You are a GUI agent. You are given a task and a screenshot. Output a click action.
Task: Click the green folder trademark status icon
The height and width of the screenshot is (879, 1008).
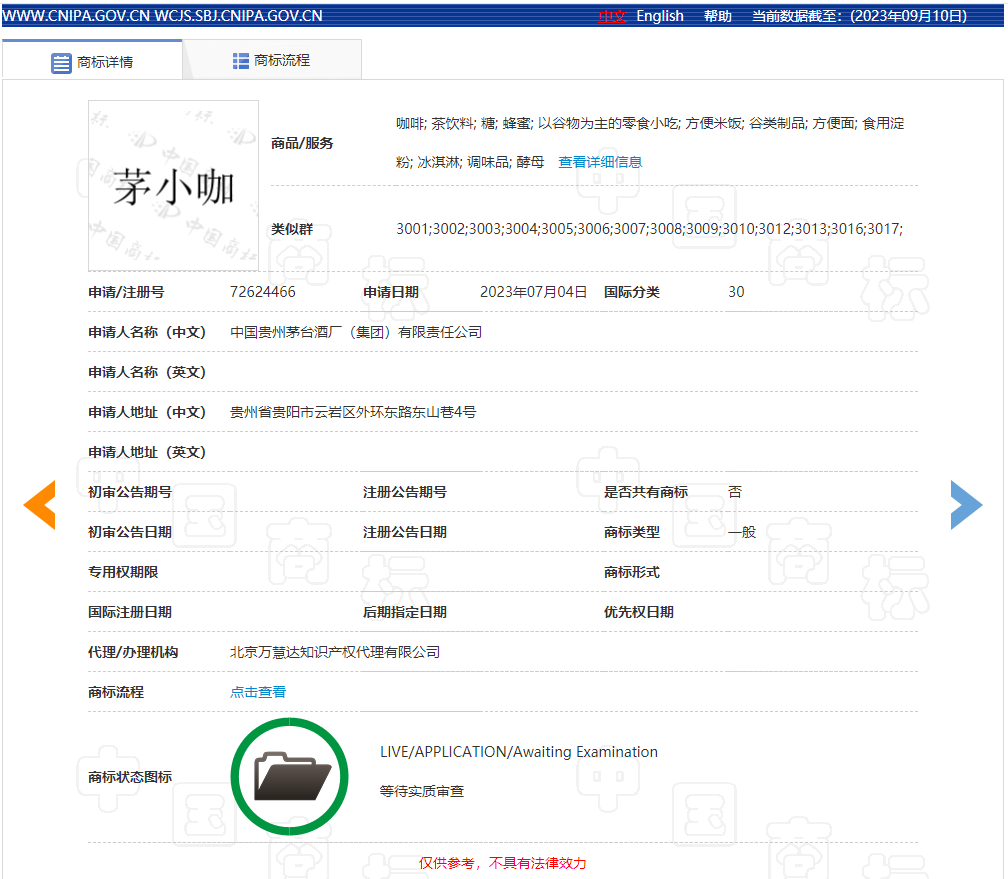pos(290,777)
